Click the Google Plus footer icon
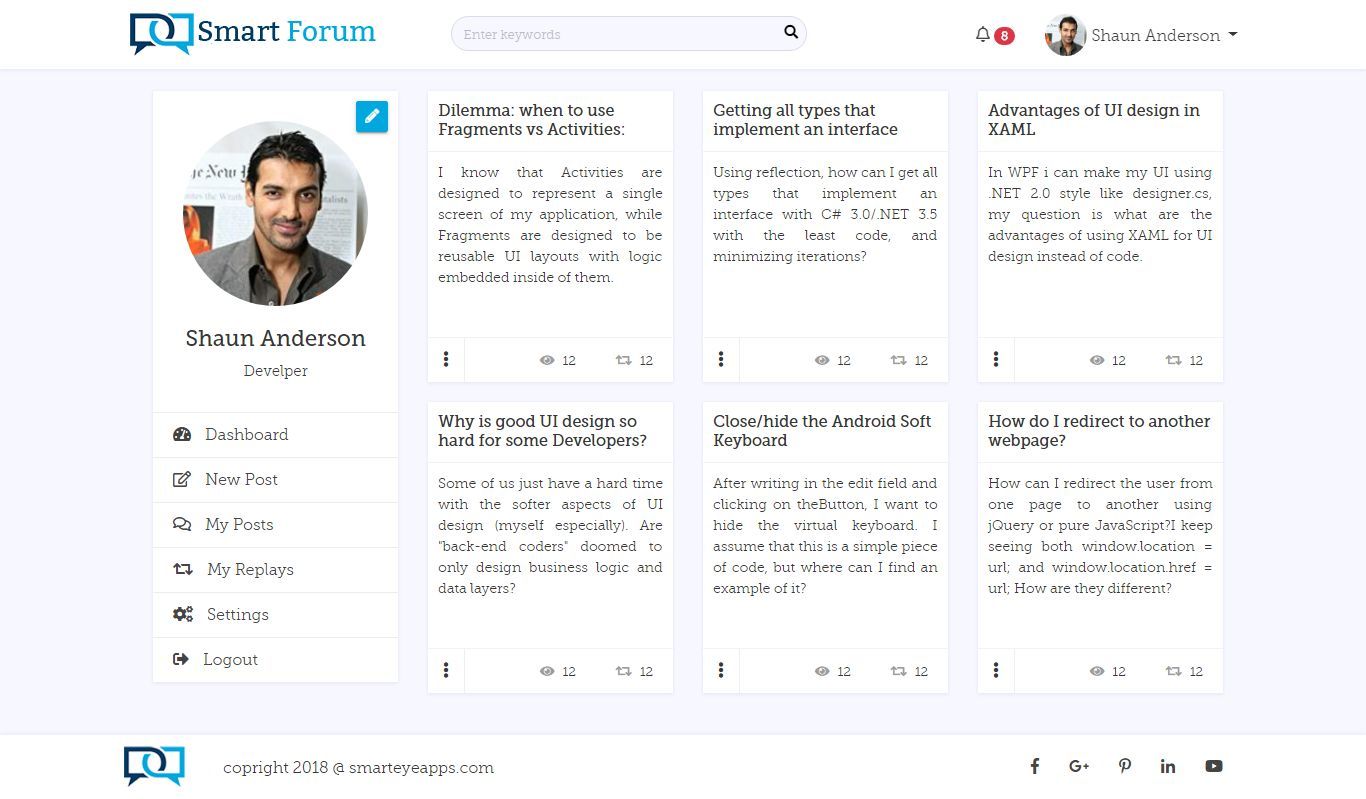The height and width of the screenshot is (799, 1366). tap(1078, 766)
